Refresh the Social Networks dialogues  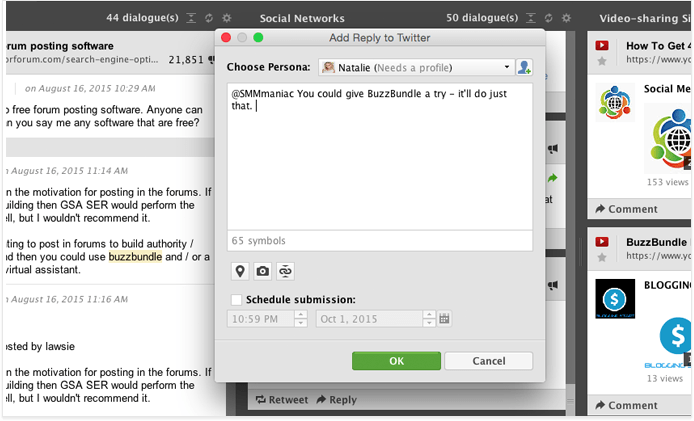tap(548, 18)
